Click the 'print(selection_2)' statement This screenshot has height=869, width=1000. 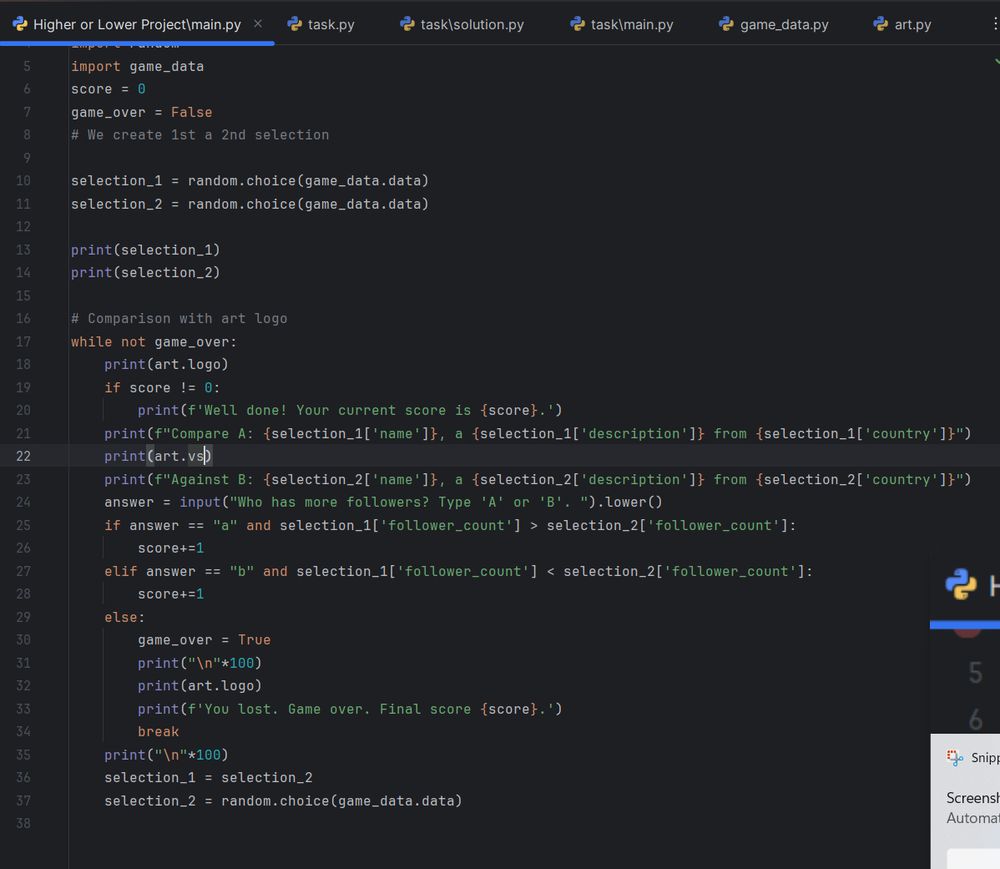145,273
